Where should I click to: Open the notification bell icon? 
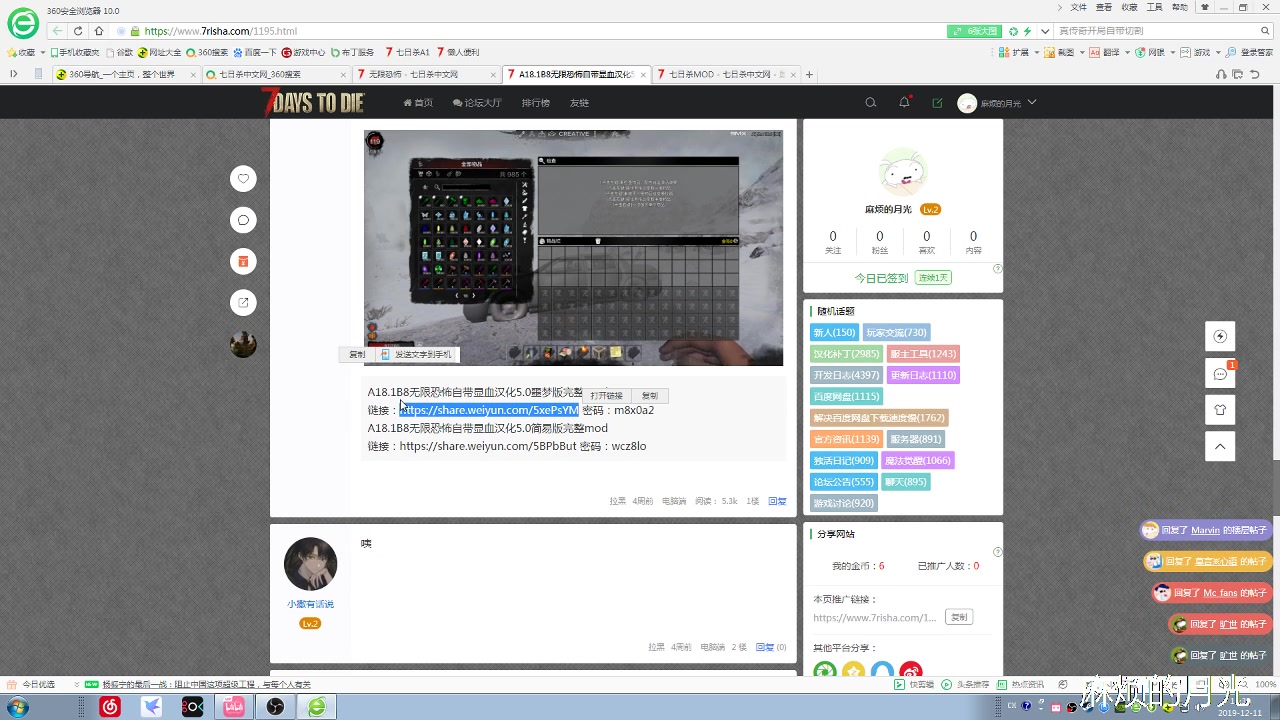tap(904, 103)
